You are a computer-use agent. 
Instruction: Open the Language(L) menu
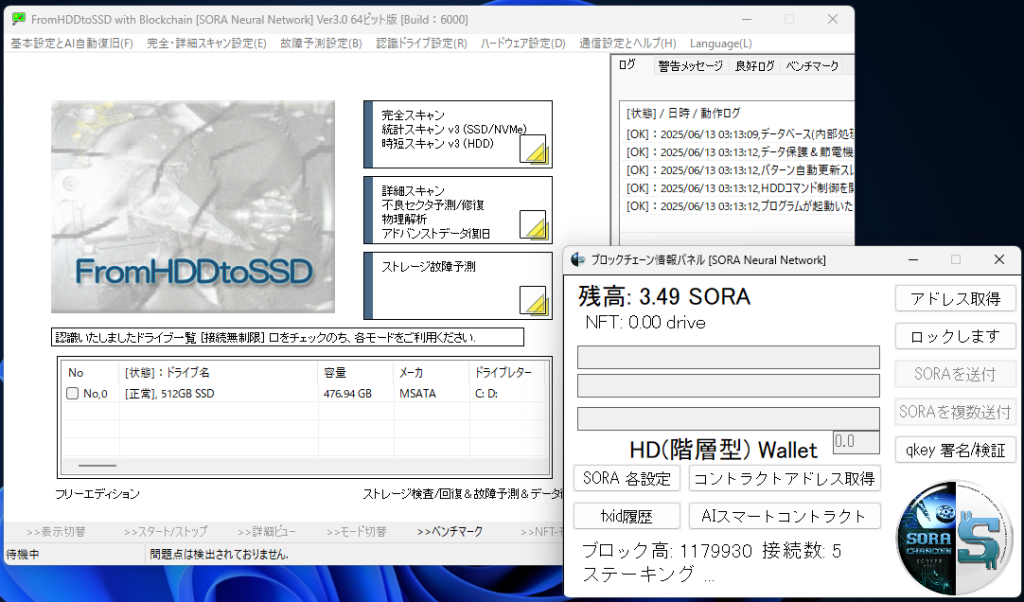(721, 43)
